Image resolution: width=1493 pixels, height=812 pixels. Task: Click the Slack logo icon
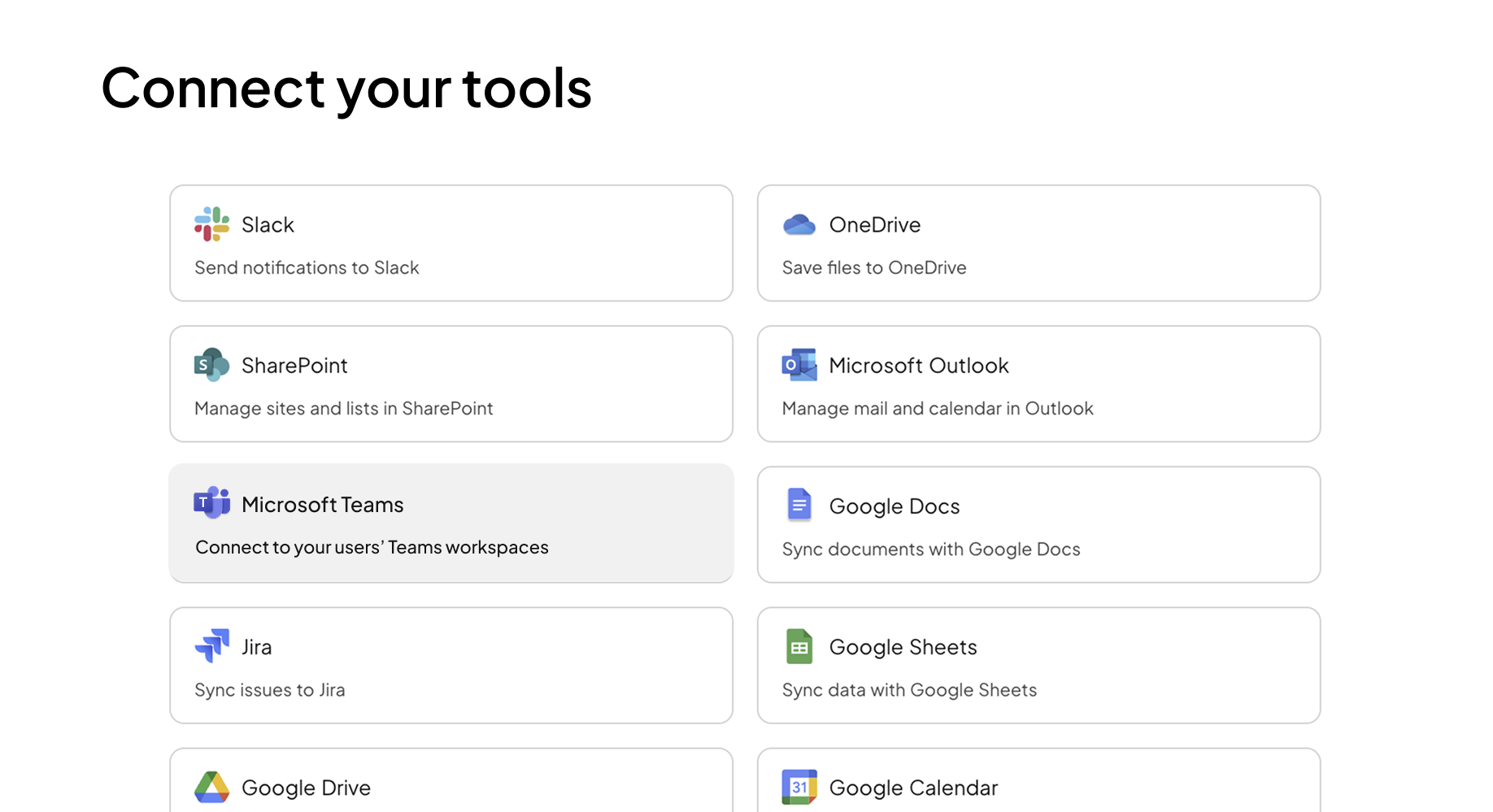tap(211, 224)
